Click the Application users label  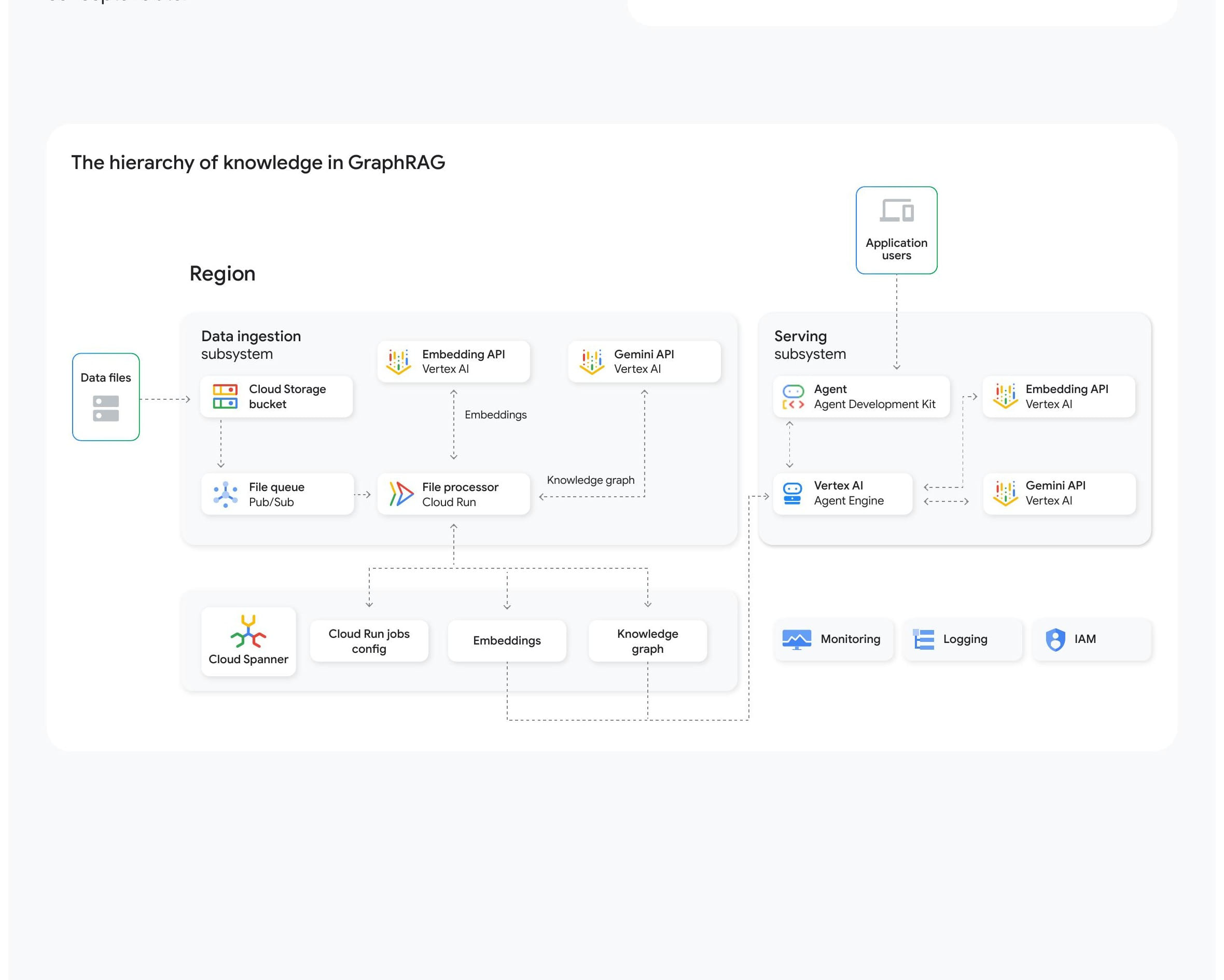[896, 249]
